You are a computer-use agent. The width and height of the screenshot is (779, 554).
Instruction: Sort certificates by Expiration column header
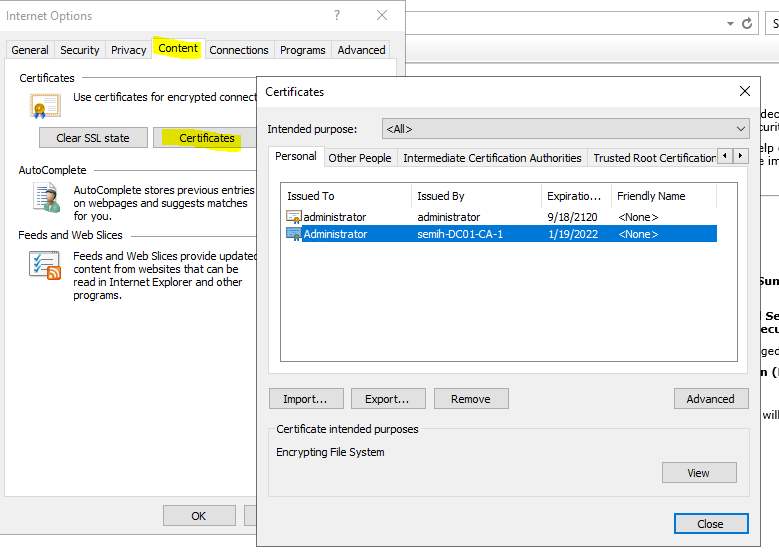click(x=573, y=196)
